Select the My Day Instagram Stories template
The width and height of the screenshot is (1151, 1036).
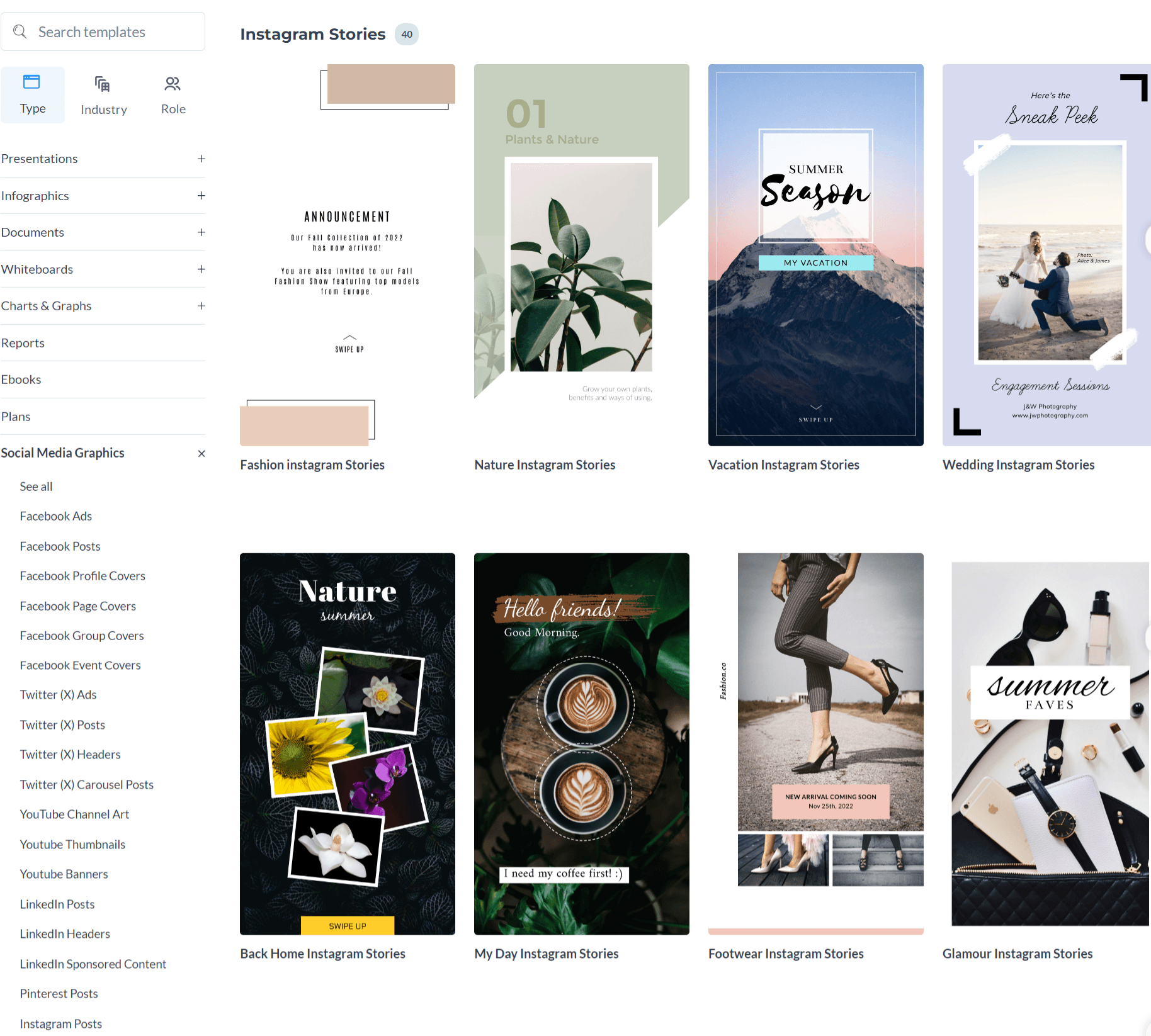pyautogui.click(x=581, y=743)
